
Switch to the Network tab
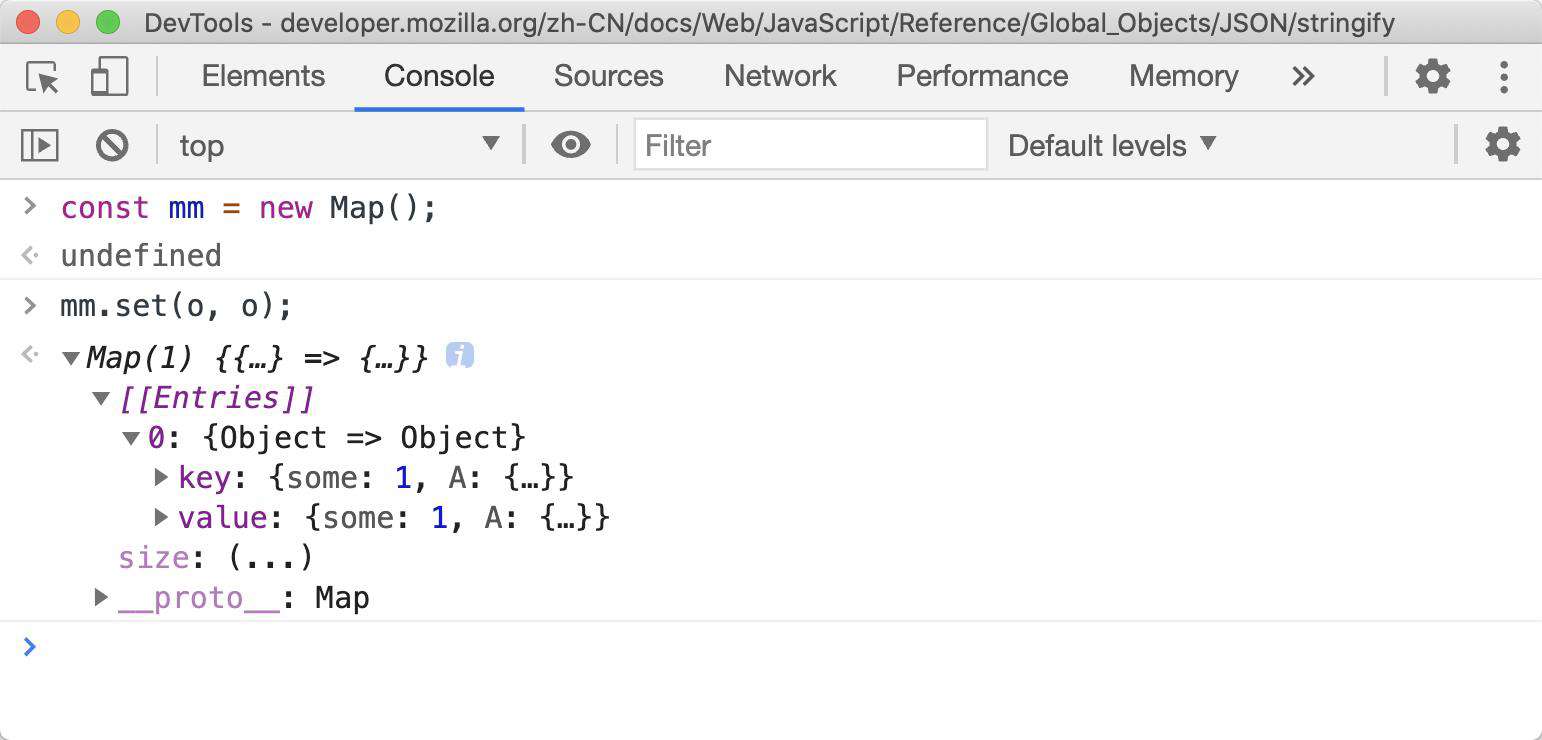click(x=780, y=76)
